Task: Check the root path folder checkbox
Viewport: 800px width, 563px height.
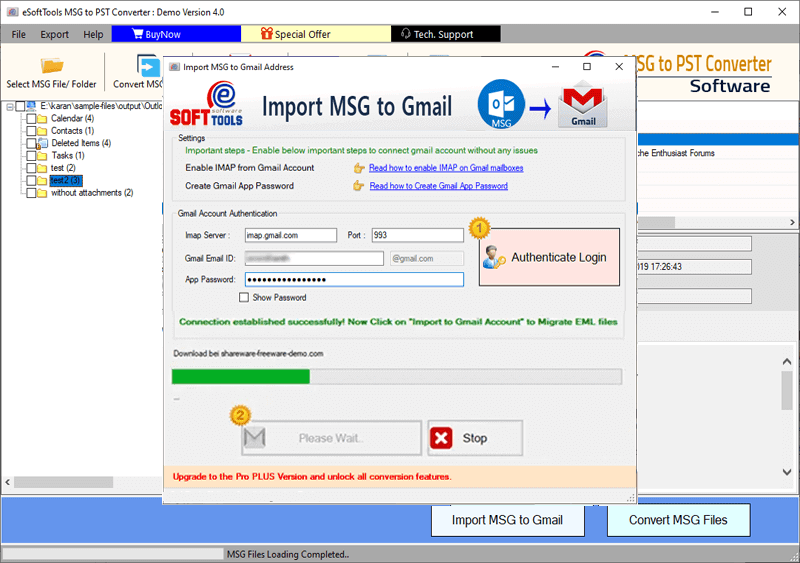Action: click(20, 106)
